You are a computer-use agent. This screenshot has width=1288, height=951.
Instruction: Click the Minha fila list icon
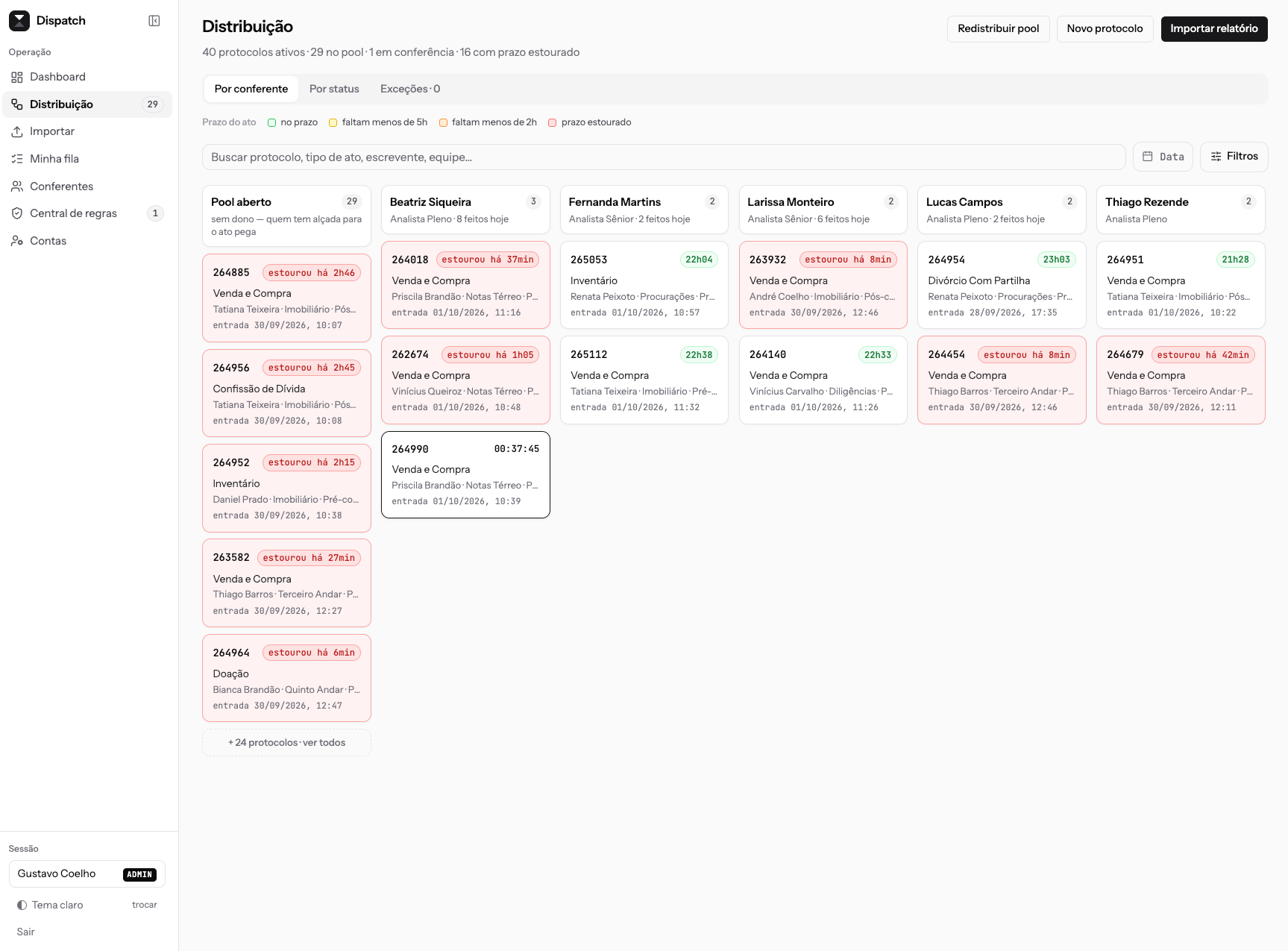[x=17, y=159]
